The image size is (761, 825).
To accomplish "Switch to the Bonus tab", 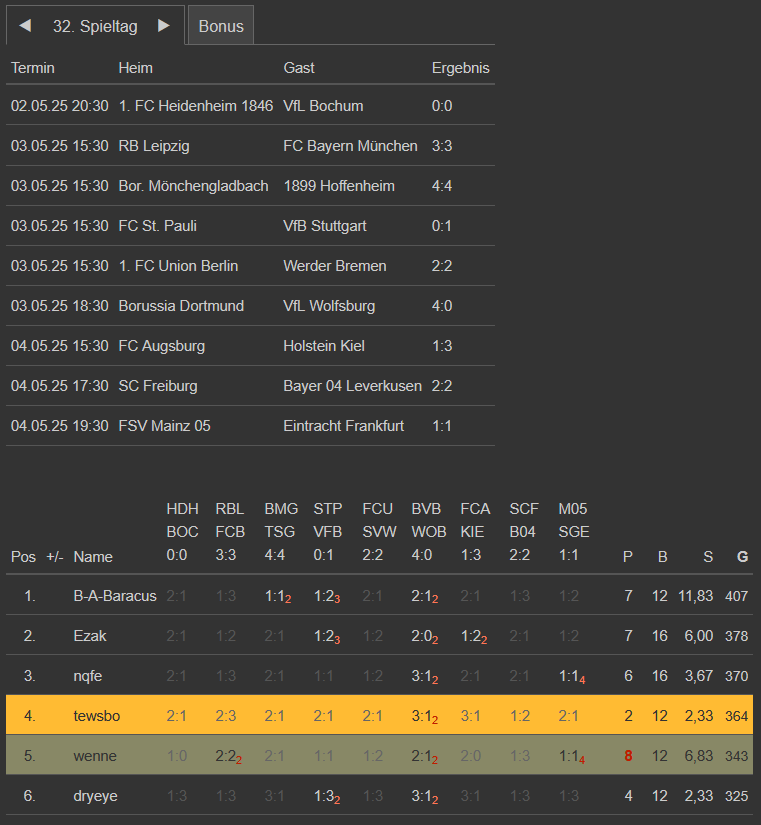I will point(221,26).
